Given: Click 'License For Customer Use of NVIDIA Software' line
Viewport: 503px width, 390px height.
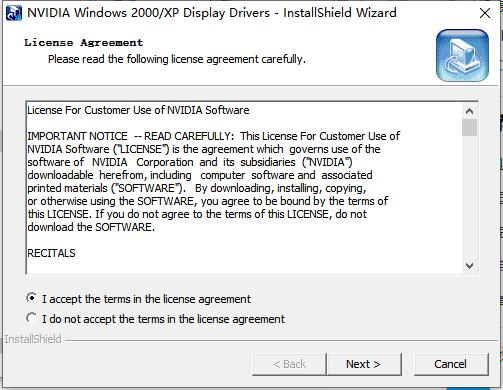Looking at the screenshot, I should click(x=138, y=110).
